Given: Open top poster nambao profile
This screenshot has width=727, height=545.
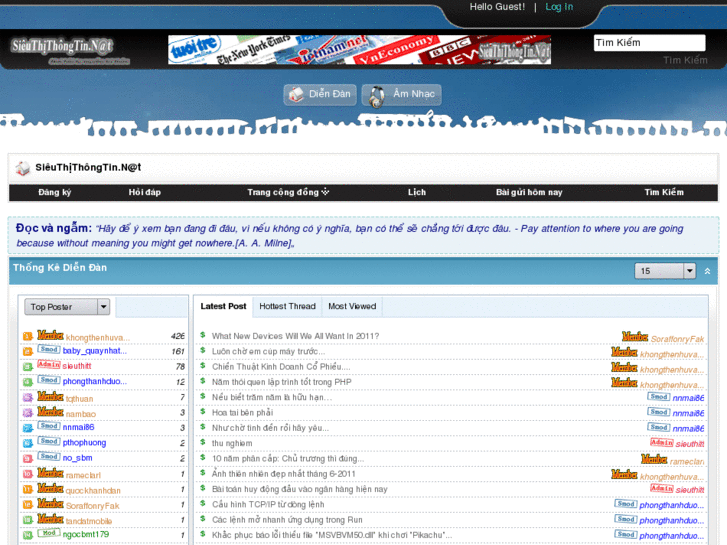Looking at the screenshot, I should tap(81, 414).
